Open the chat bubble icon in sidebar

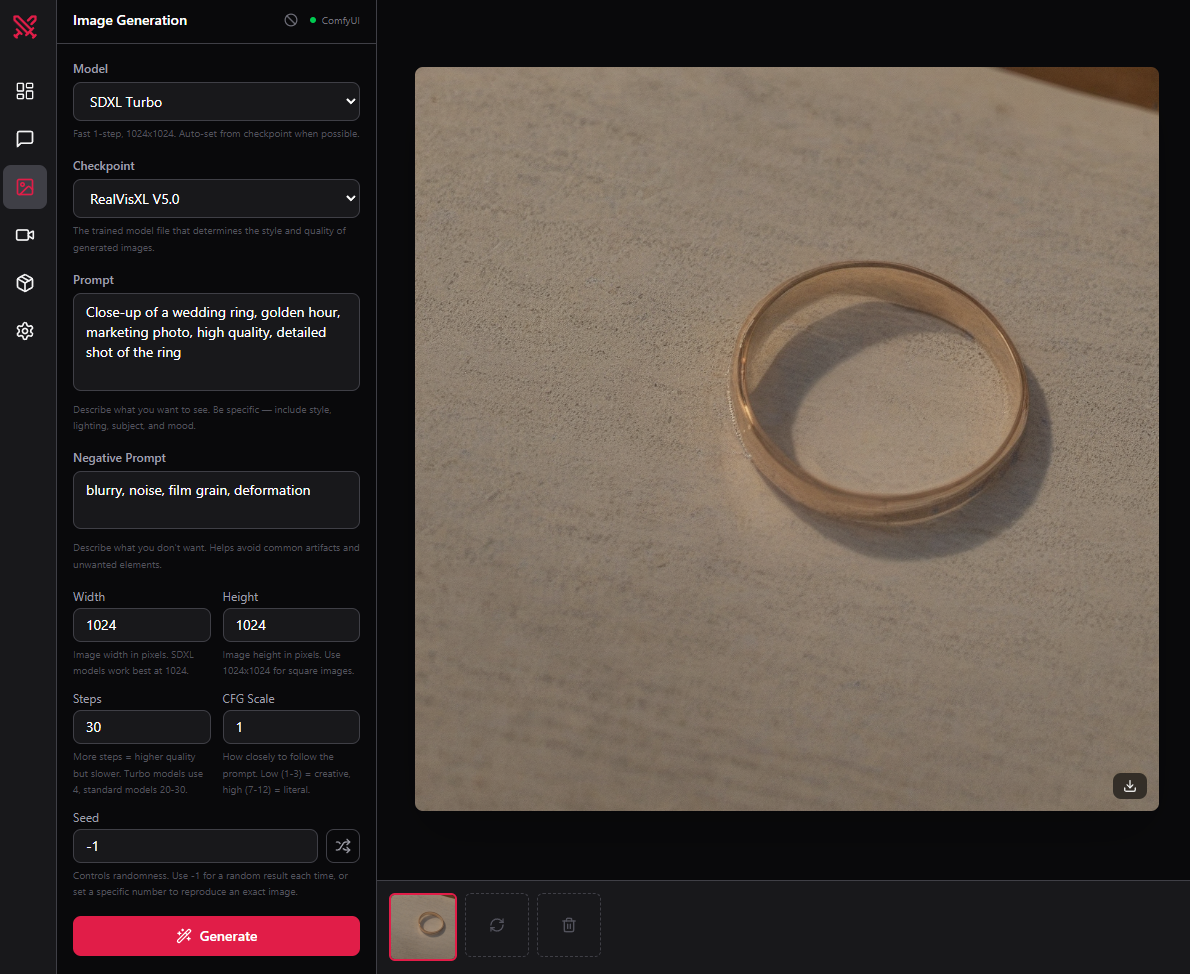tap(25, 139)
